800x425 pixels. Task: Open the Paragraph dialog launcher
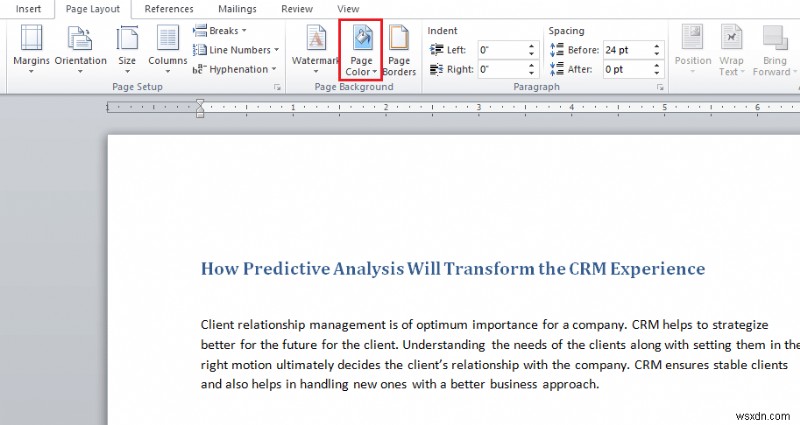tap(660, 88)
